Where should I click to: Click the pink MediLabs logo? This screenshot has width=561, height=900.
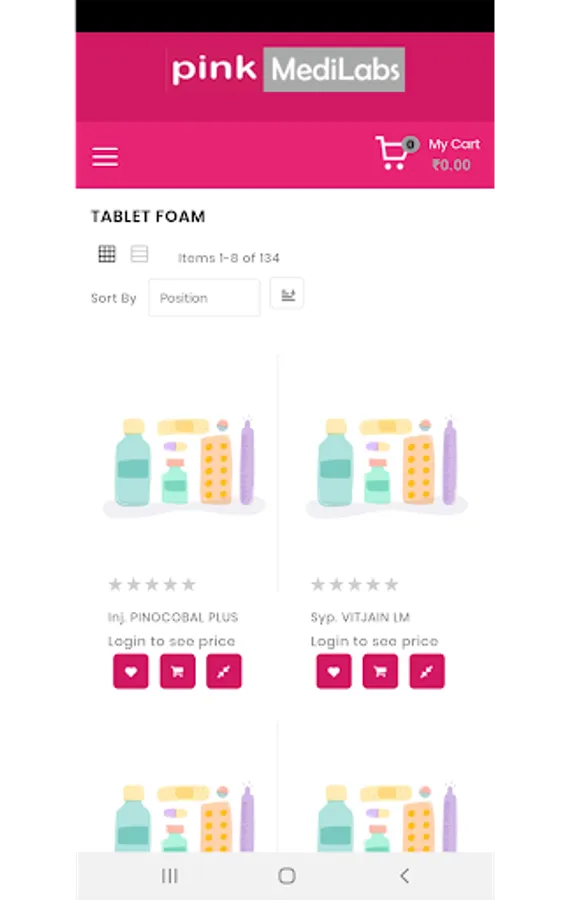click(x=285, y=69)
